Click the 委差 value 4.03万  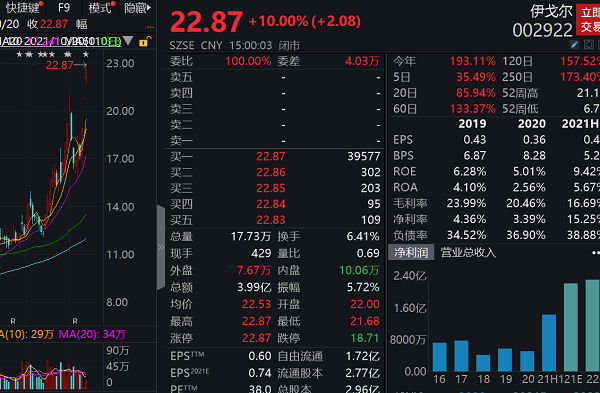click(362, 61)
